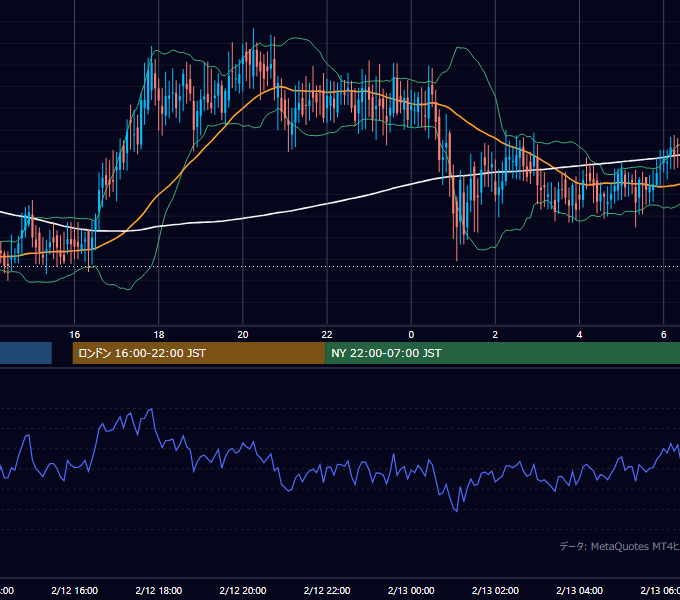Click the 0 hour label on price chart axis
Screen dimensions: 680x600
tap(411, 335)
